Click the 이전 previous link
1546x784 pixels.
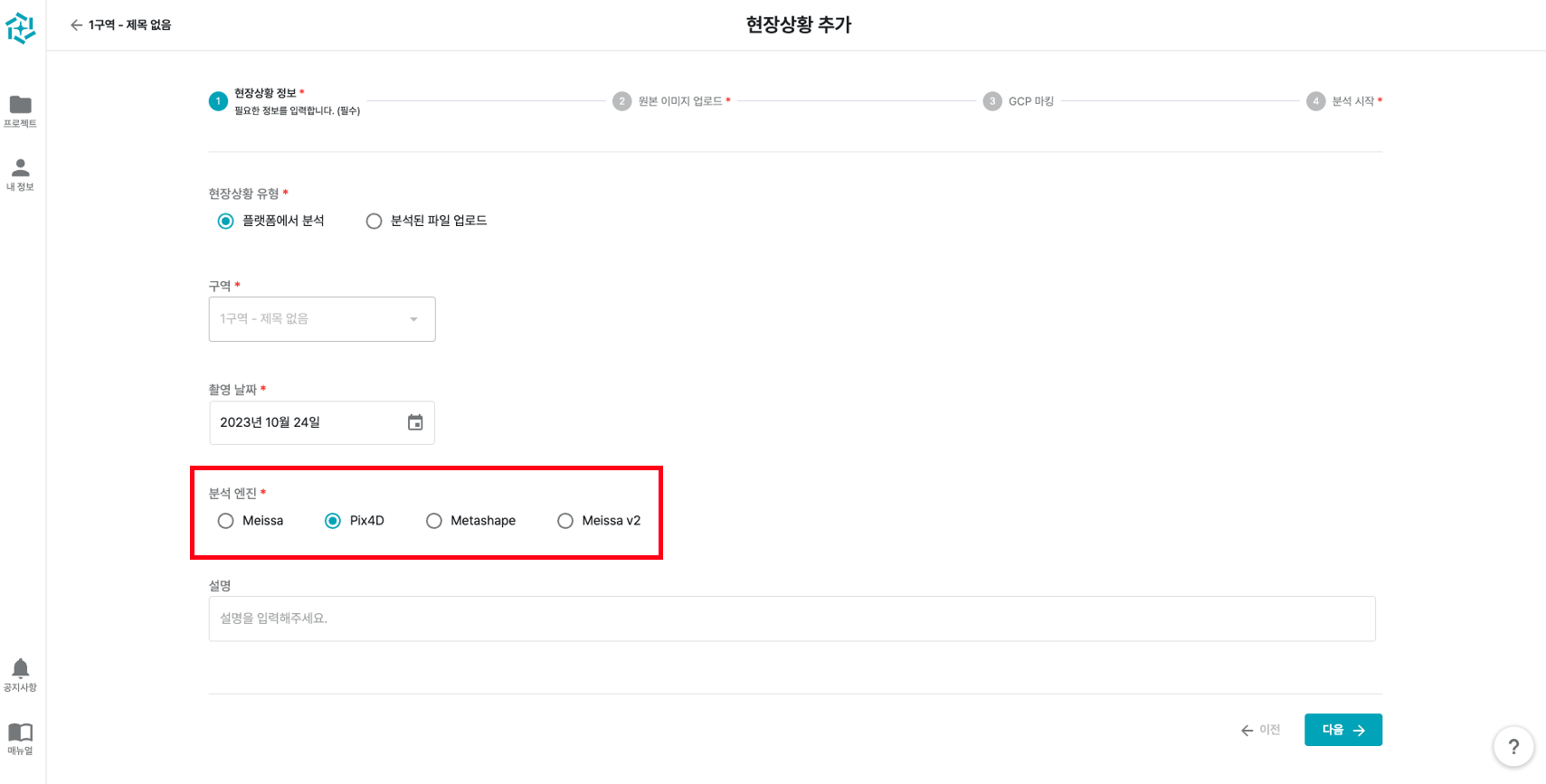[x=1261, y=730]
